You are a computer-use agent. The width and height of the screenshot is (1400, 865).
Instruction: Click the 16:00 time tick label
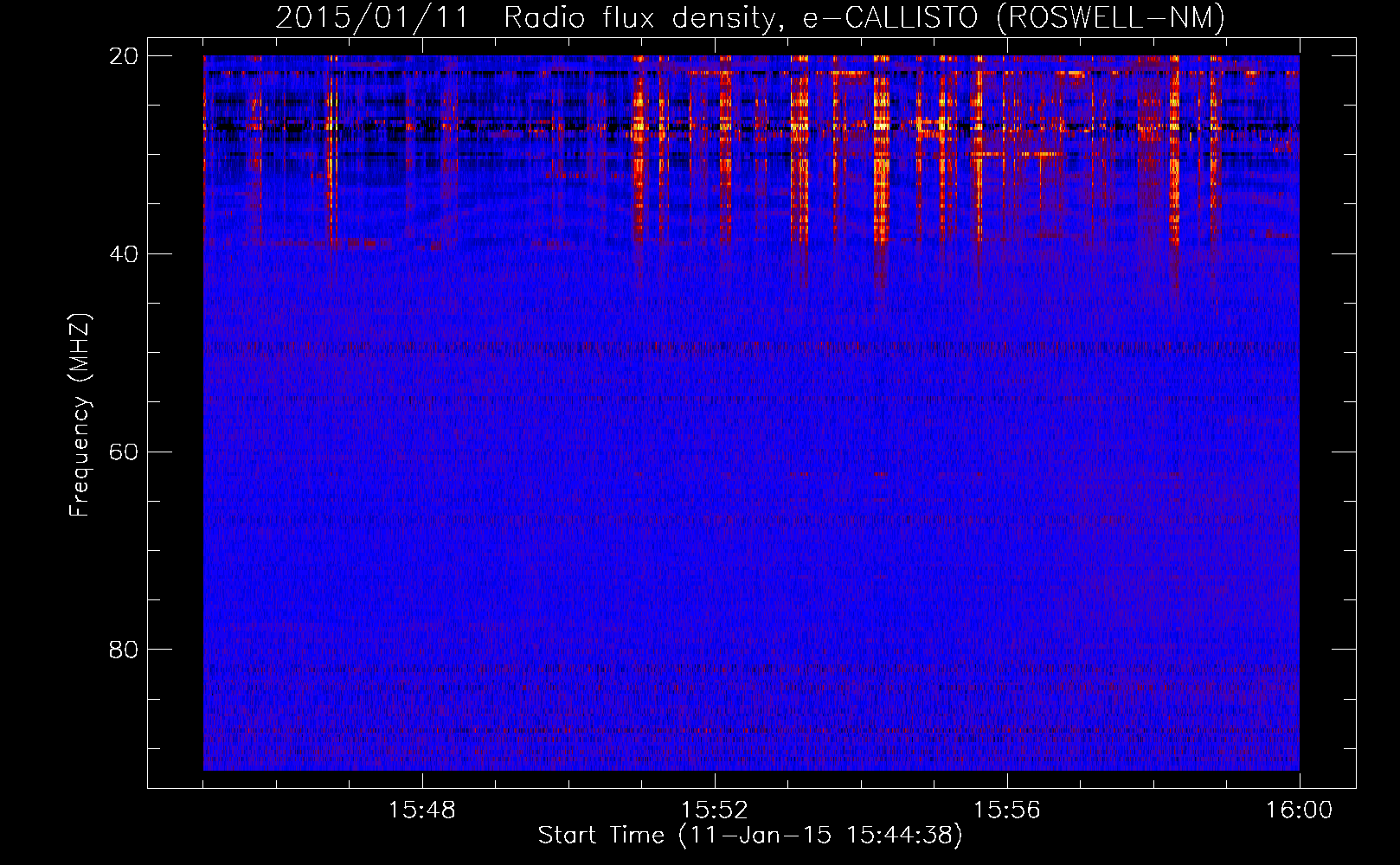tap(1299, 810)
